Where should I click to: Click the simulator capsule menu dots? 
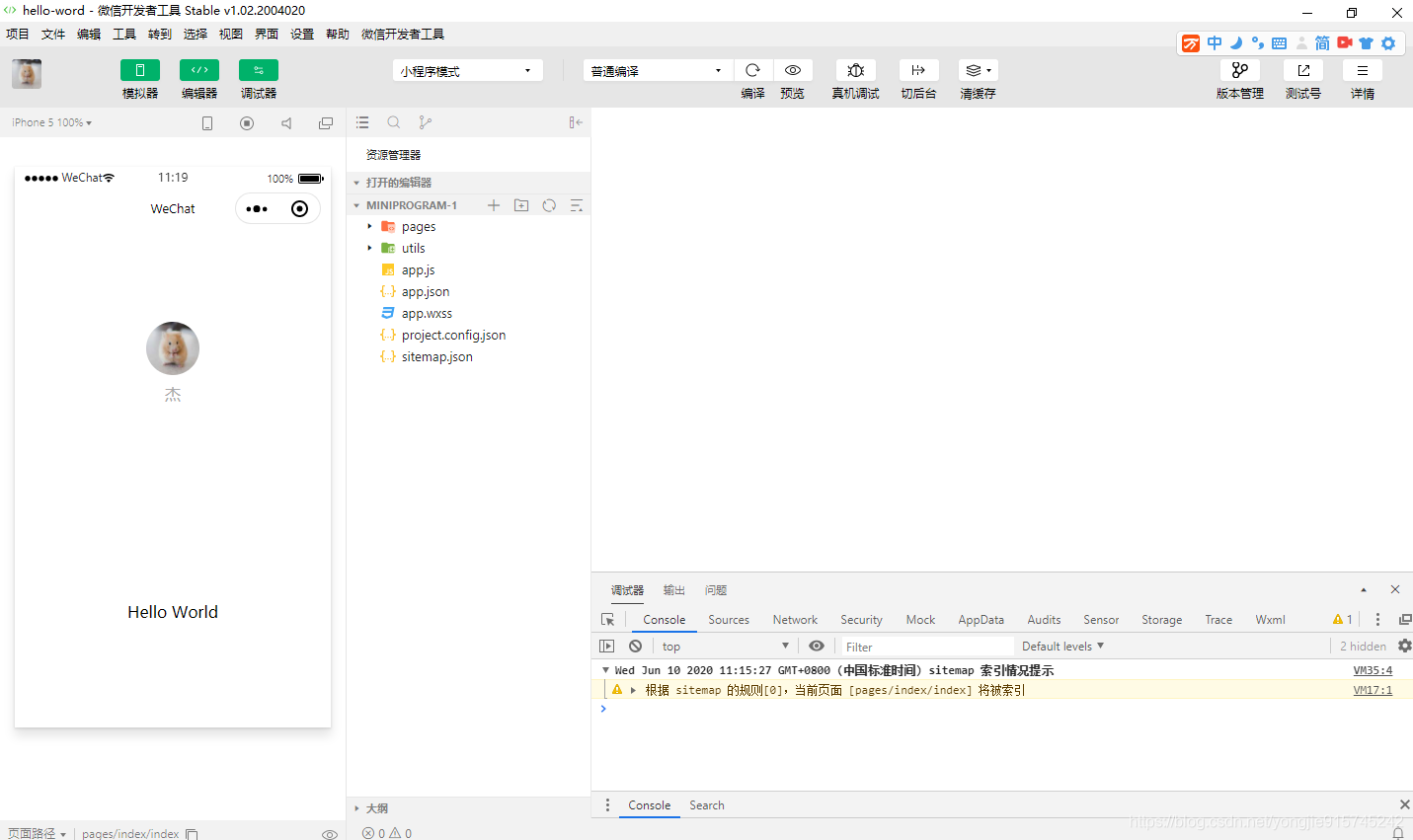(x=257, y=209)
